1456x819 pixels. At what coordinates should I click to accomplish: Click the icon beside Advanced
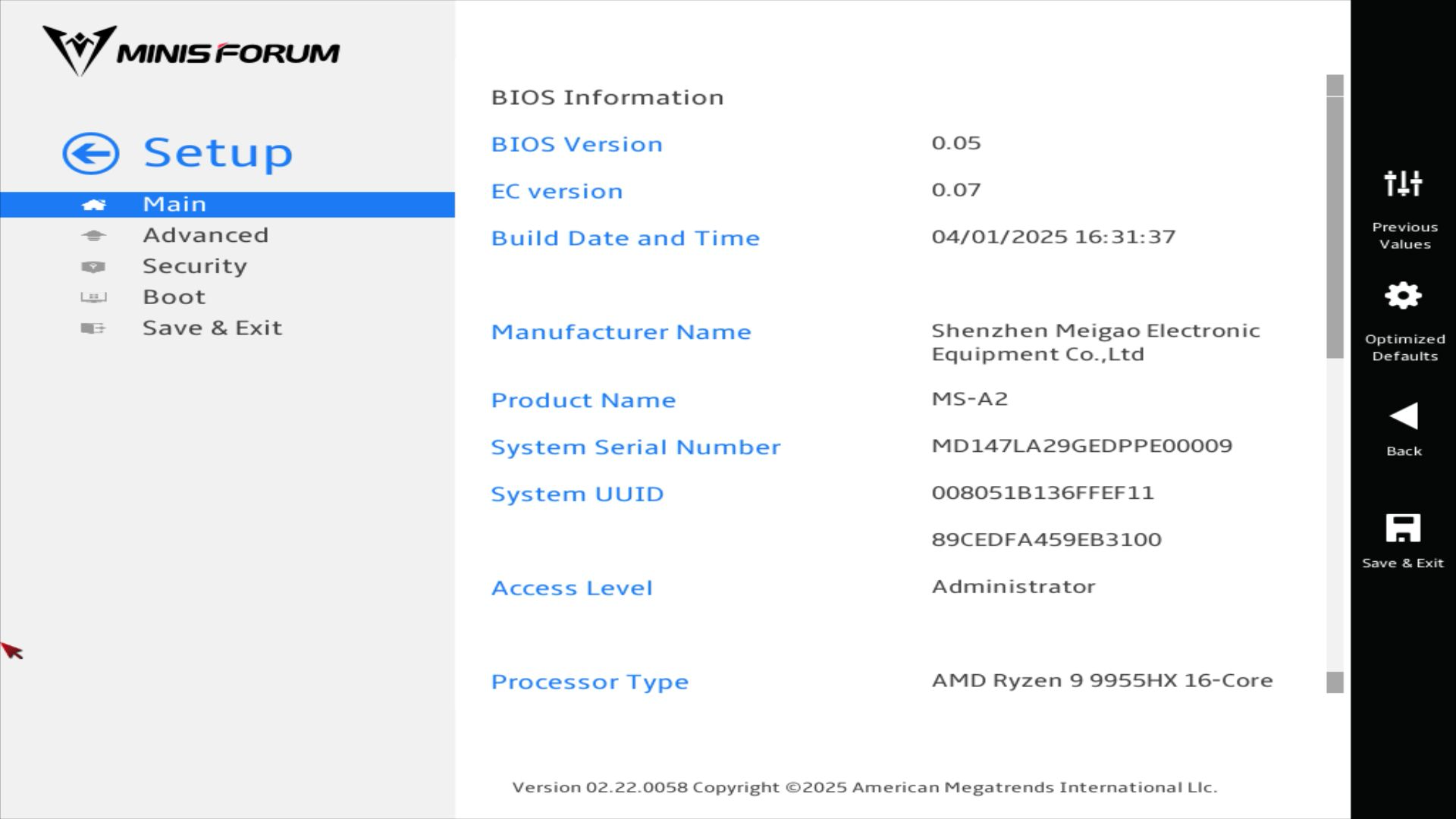click(x=93, y=236)
